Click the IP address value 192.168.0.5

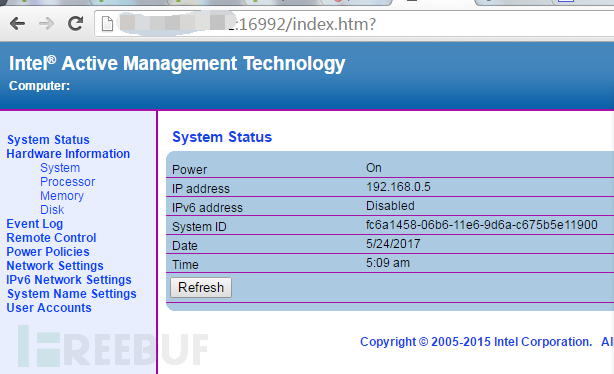[398, 187]
